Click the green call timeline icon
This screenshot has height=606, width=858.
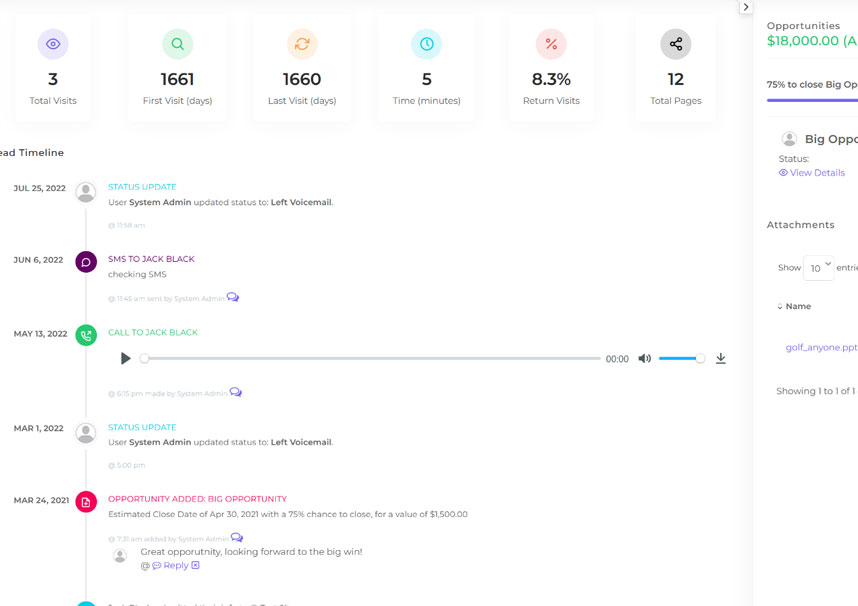(86, 335)
